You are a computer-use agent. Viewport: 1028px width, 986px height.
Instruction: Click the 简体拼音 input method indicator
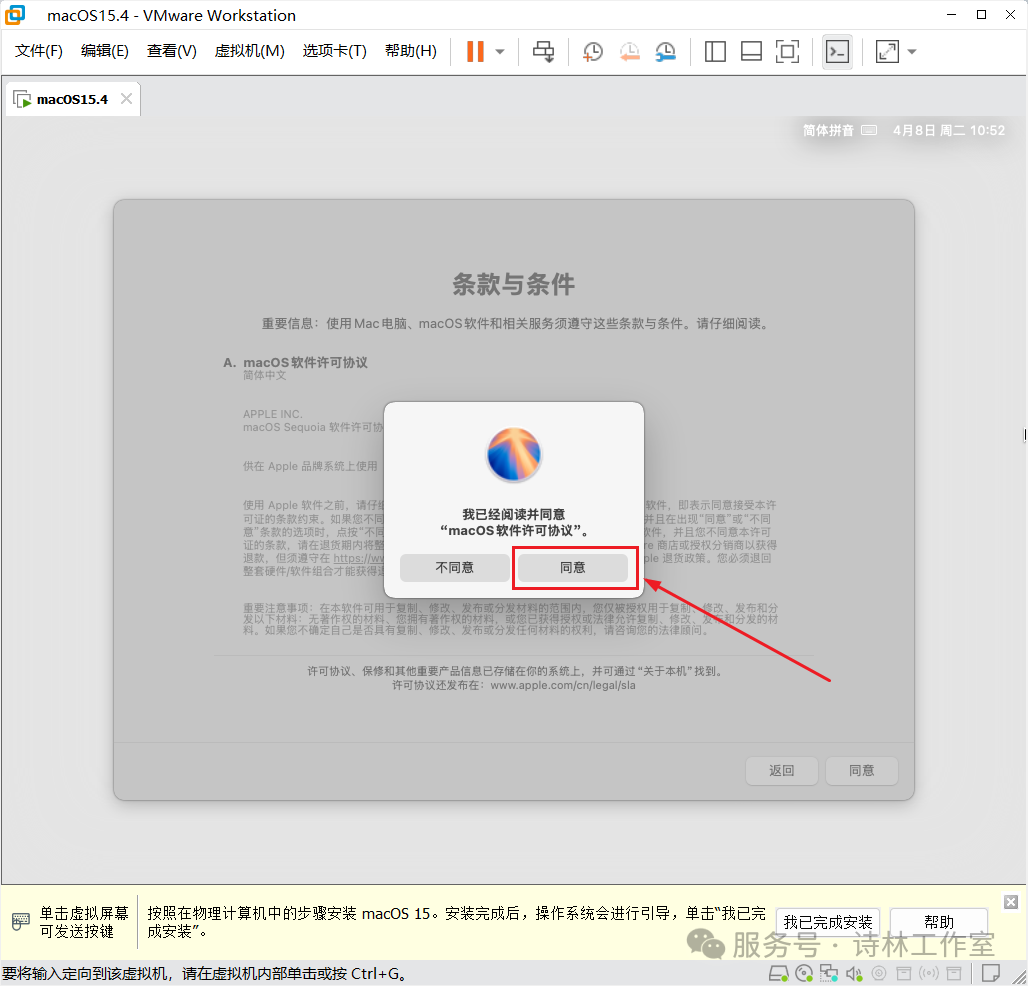840,130
